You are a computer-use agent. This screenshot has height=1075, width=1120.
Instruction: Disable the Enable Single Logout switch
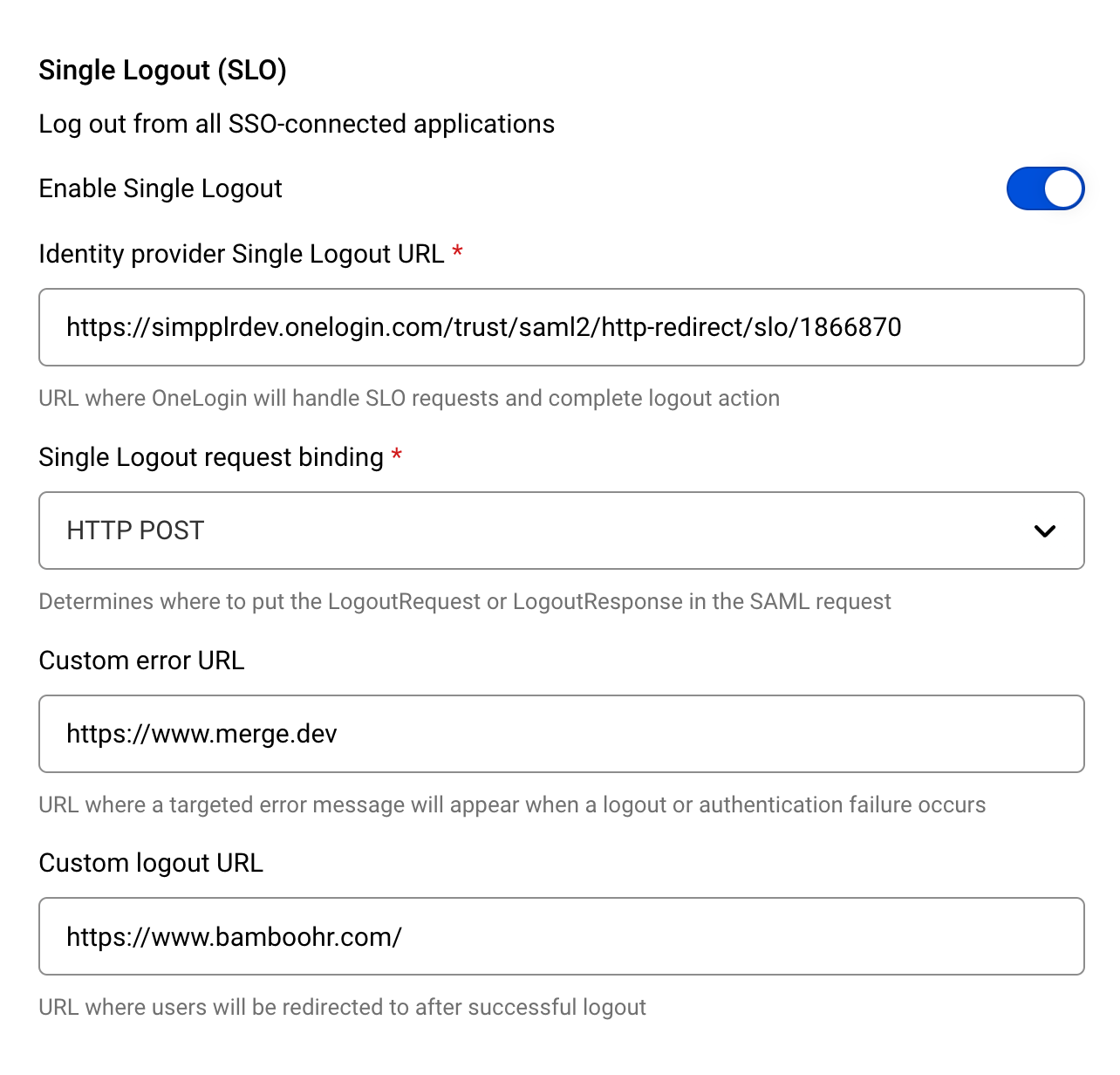tap(1044, 188)
